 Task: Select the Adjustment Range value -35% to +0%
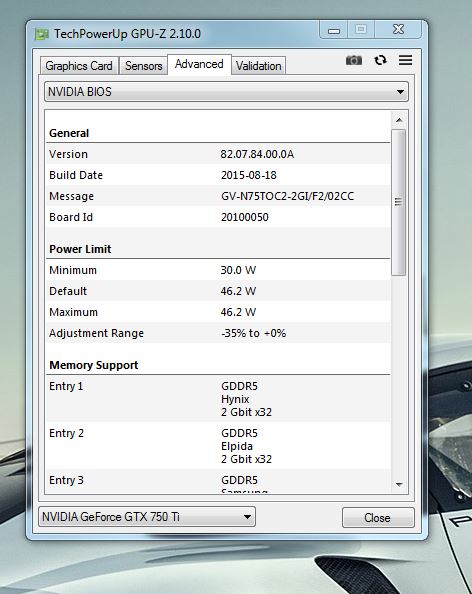pos(253,333)
